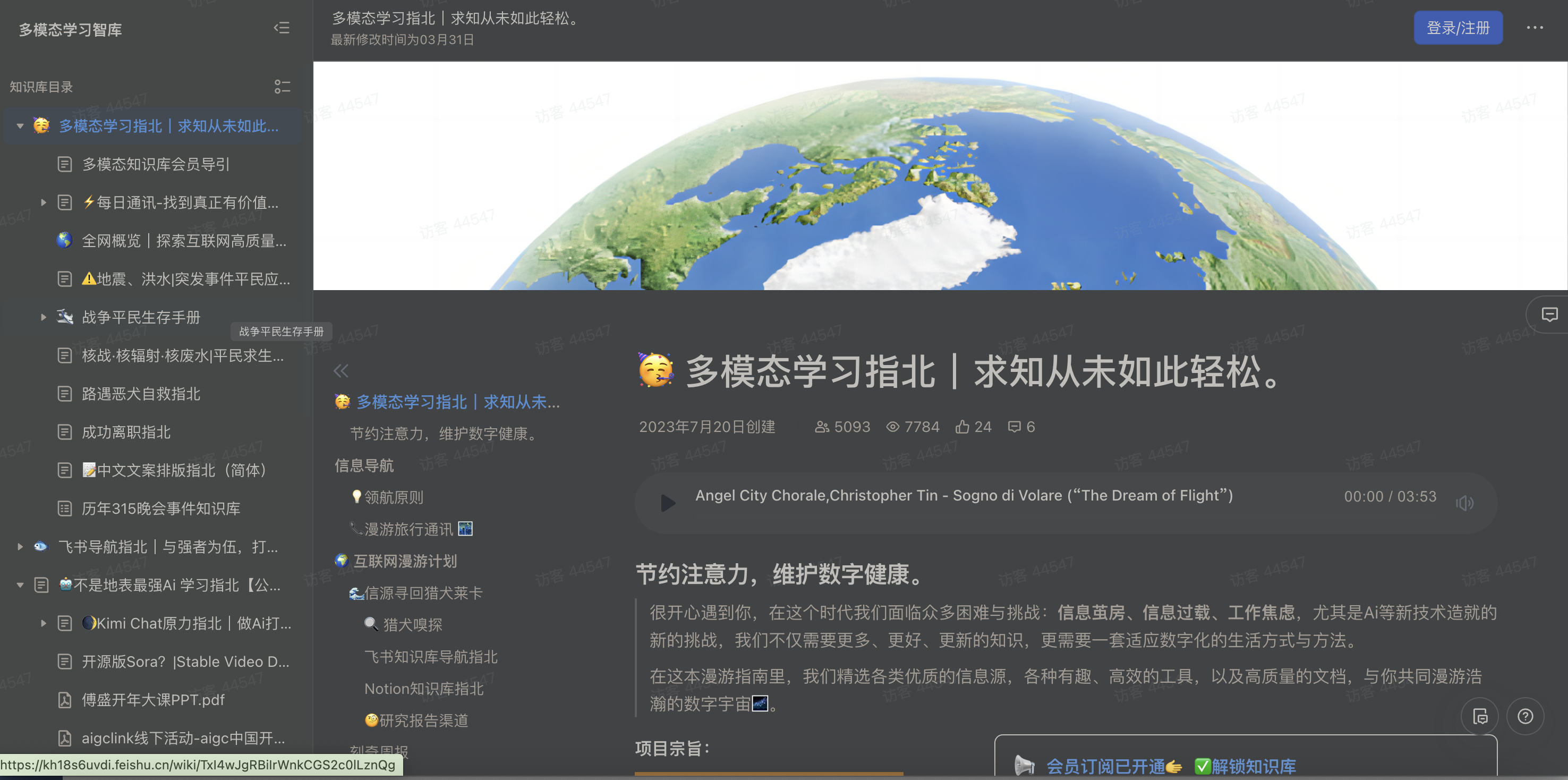Image resolution: width=1568 pixels, height=780 pixels.
Task: Expand the Kimi Chat原力指北 node
Action: (43, 623)
